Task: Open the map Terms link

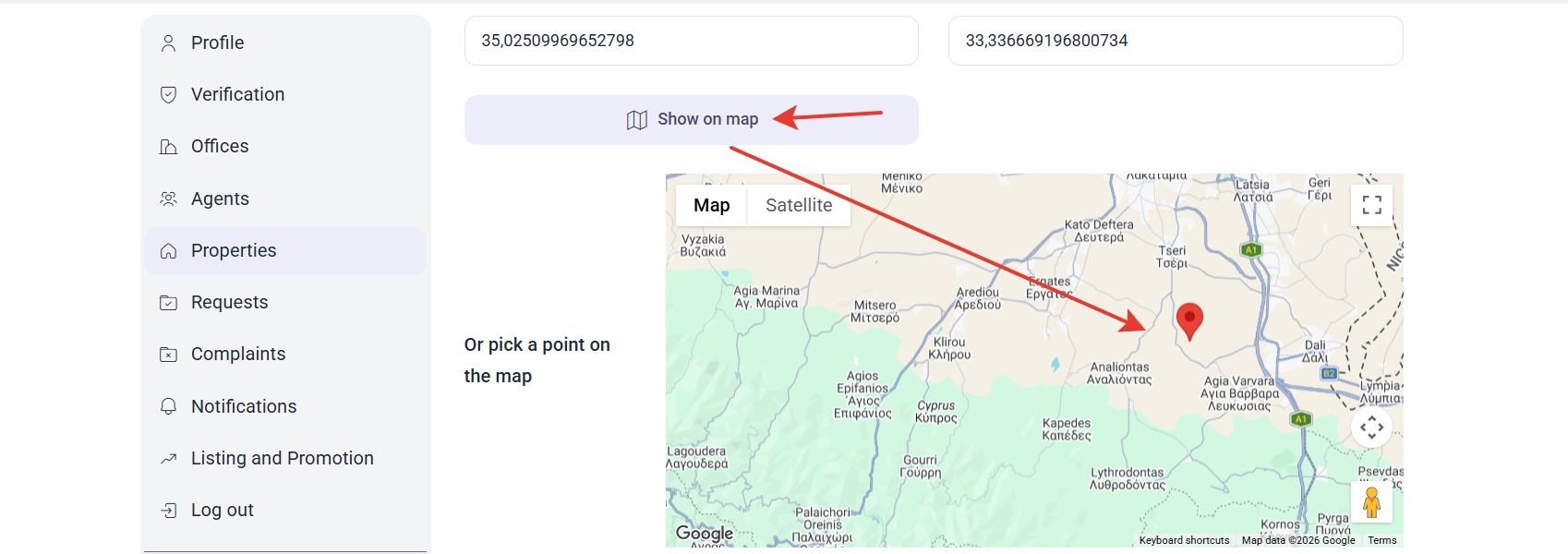Action: [x=1381, y=540]
